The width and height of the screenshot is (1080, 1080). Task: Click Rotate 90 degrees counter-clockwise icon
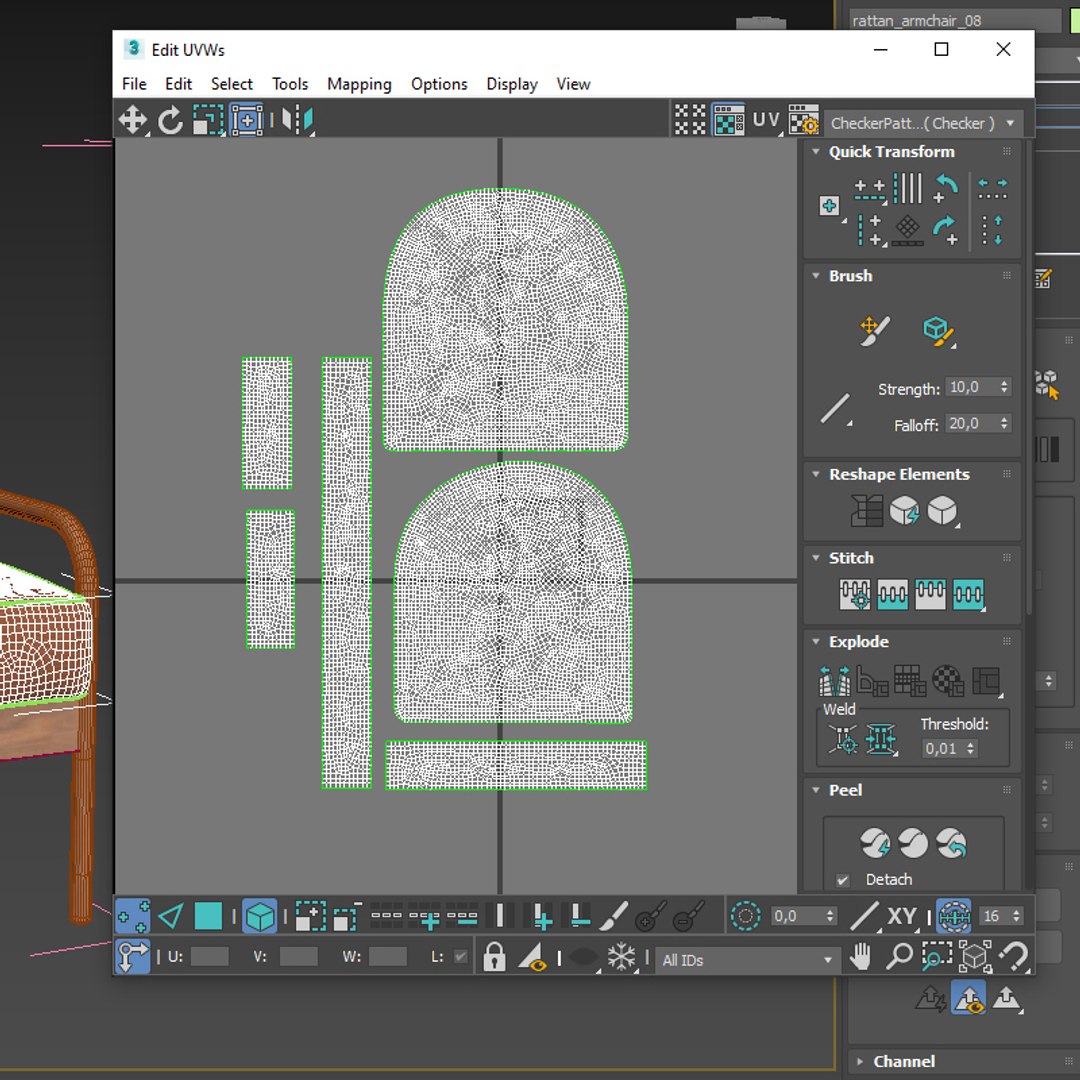coord(945,189)
